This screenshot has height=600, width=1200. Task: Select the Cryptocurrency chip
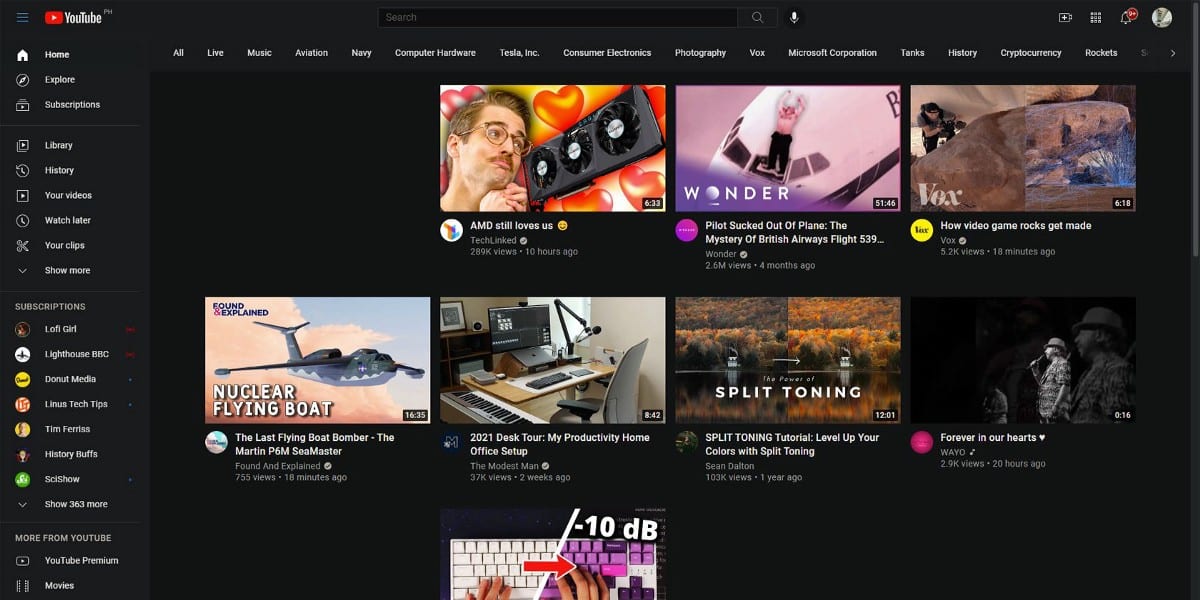coord(1031,53)
